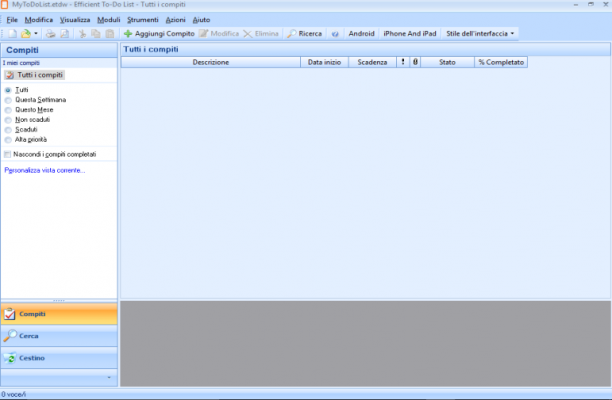
Task: Select the Questo Mese radio button
Action: coord(8,110)
